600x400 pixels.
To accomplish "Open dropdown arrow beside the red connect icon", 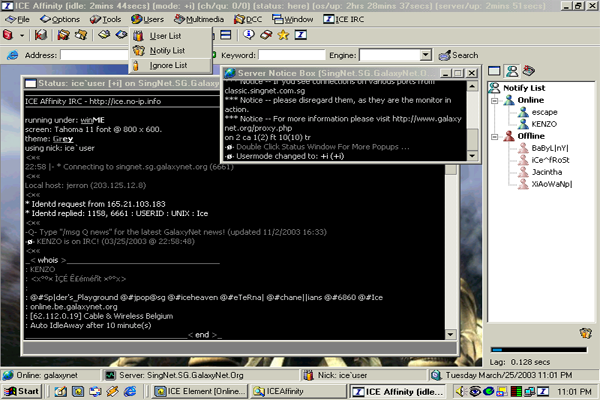I will pos(22,36).
